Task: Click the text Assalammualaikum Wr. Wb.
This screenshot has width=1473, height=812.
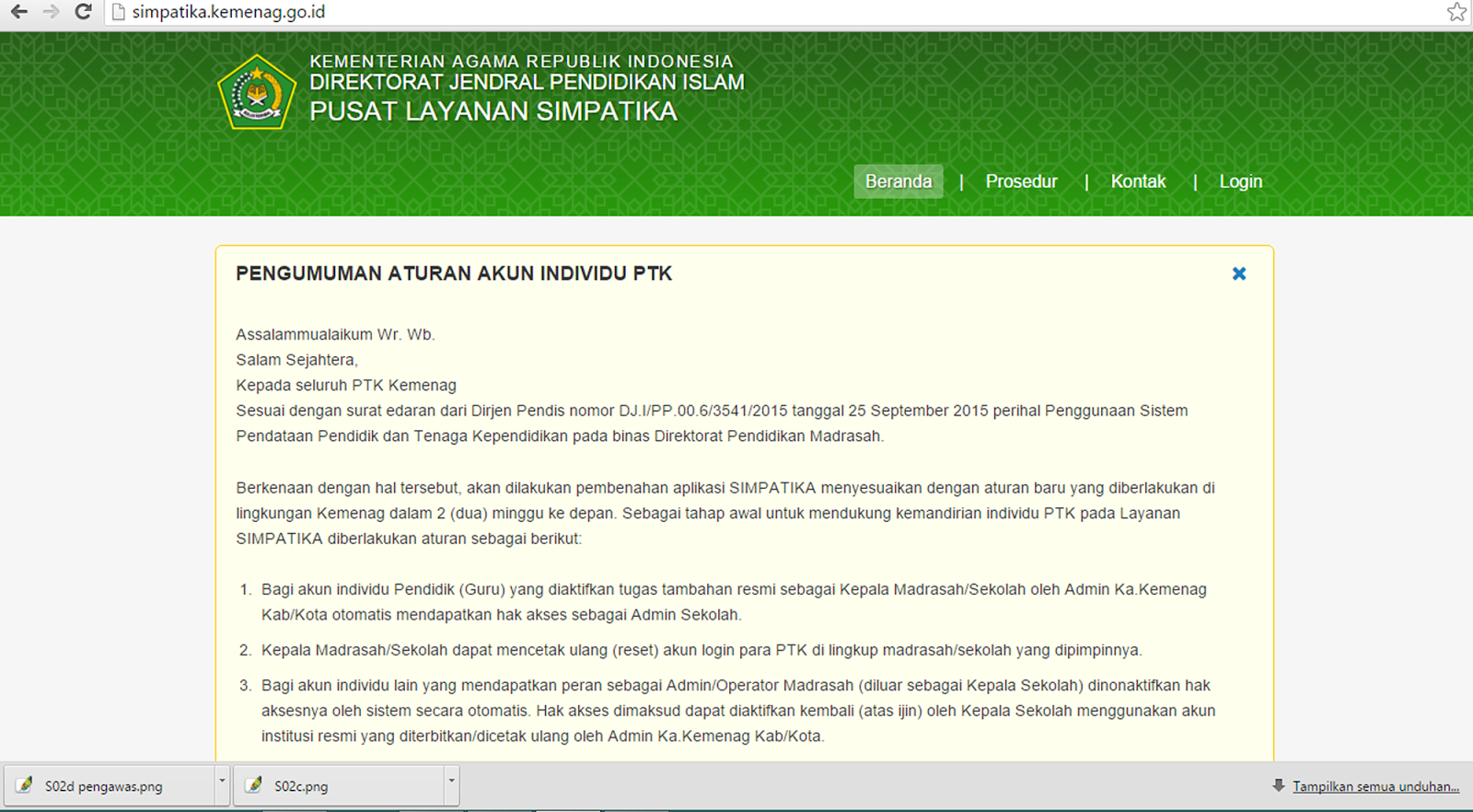Action: point(335,334)
